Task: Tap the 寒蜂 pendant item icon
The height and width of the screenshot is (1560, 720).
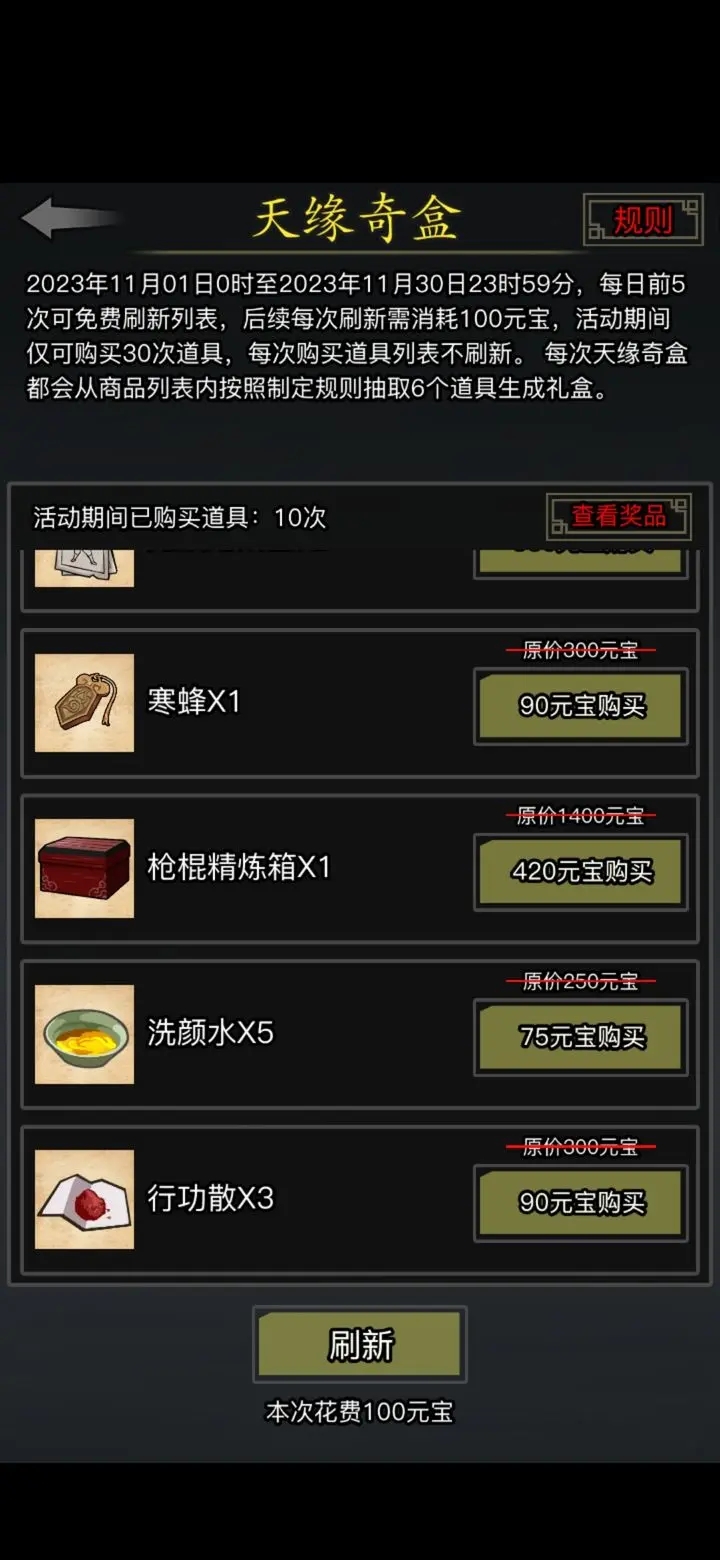Action: (x=84, y=702)
